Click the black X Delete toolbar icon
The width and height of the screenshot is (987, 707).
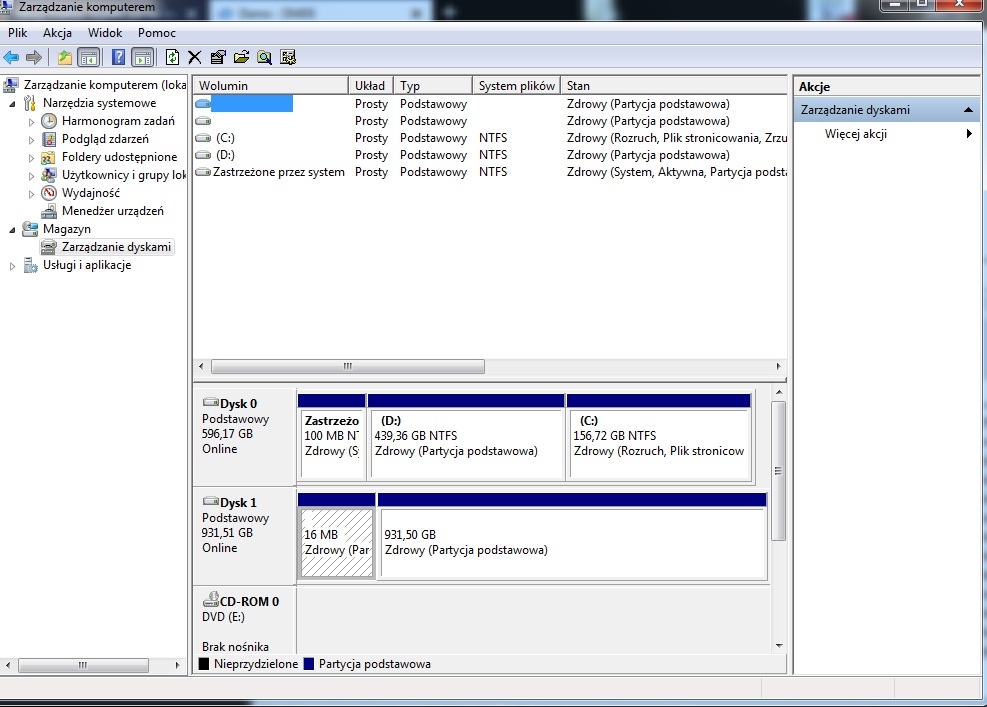pyautogui.click(x=195, y=58)
